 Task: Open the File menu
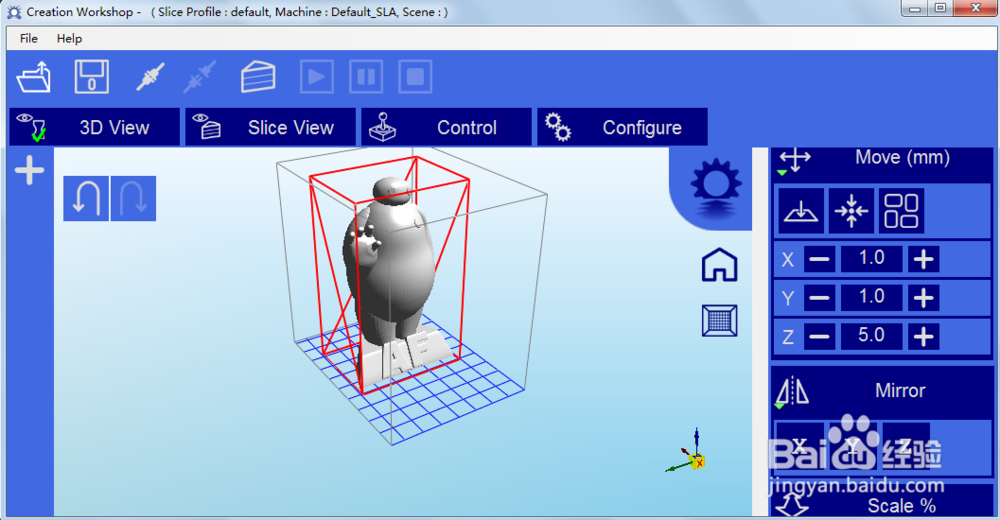[x=29, y=38]
